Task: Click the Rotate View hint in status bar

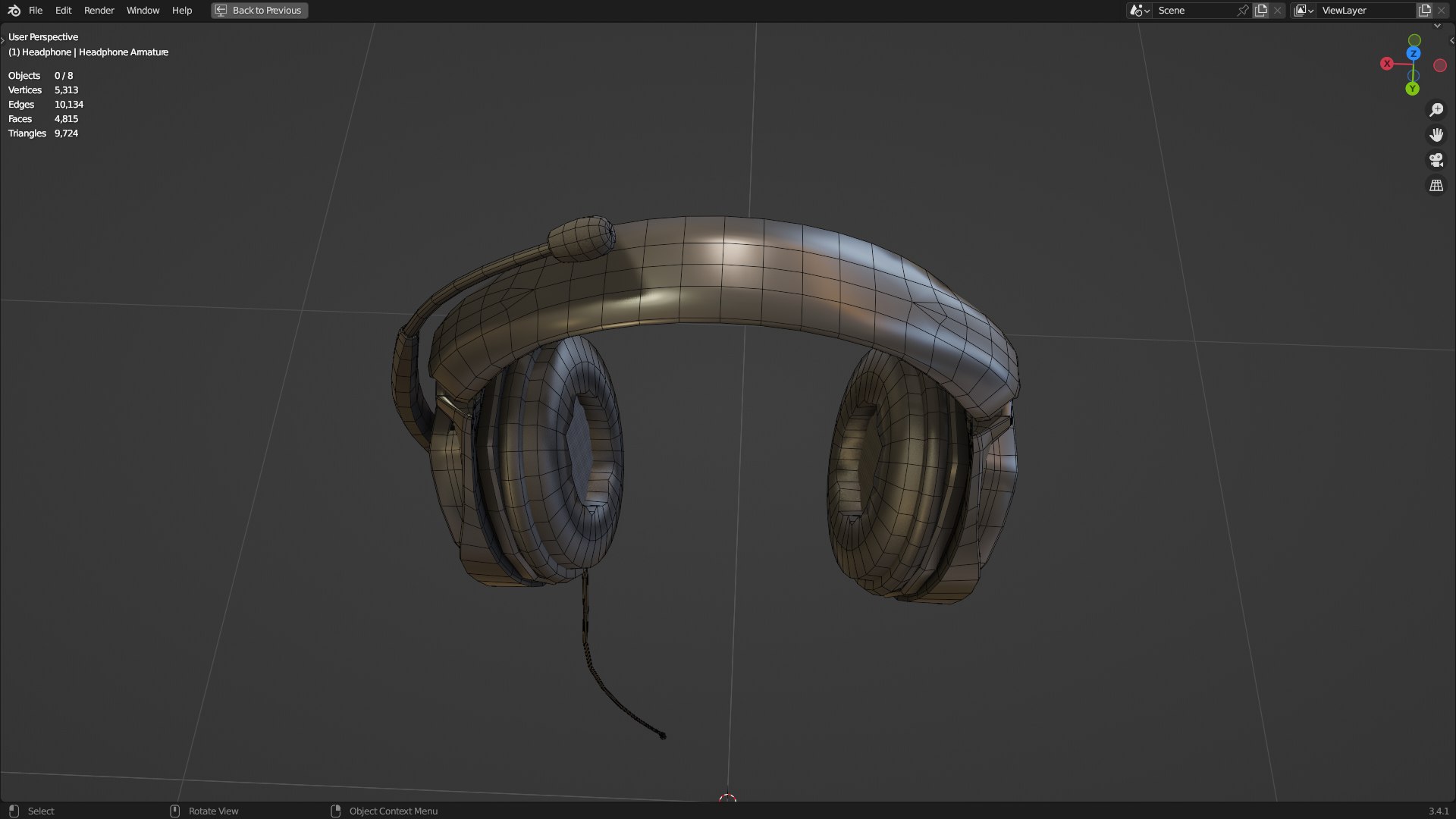Action: 204,811
